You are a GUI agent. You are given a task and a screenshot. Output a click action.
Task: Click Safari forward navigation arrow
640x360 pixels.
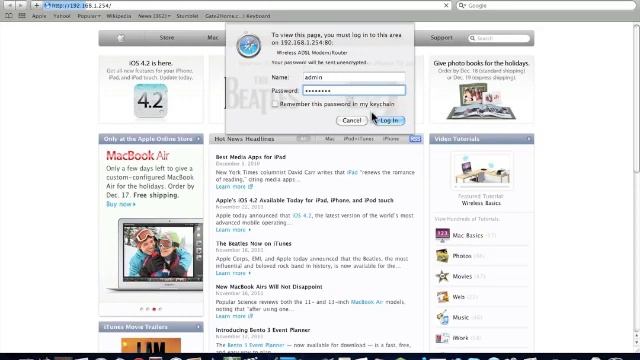point(20,5)
